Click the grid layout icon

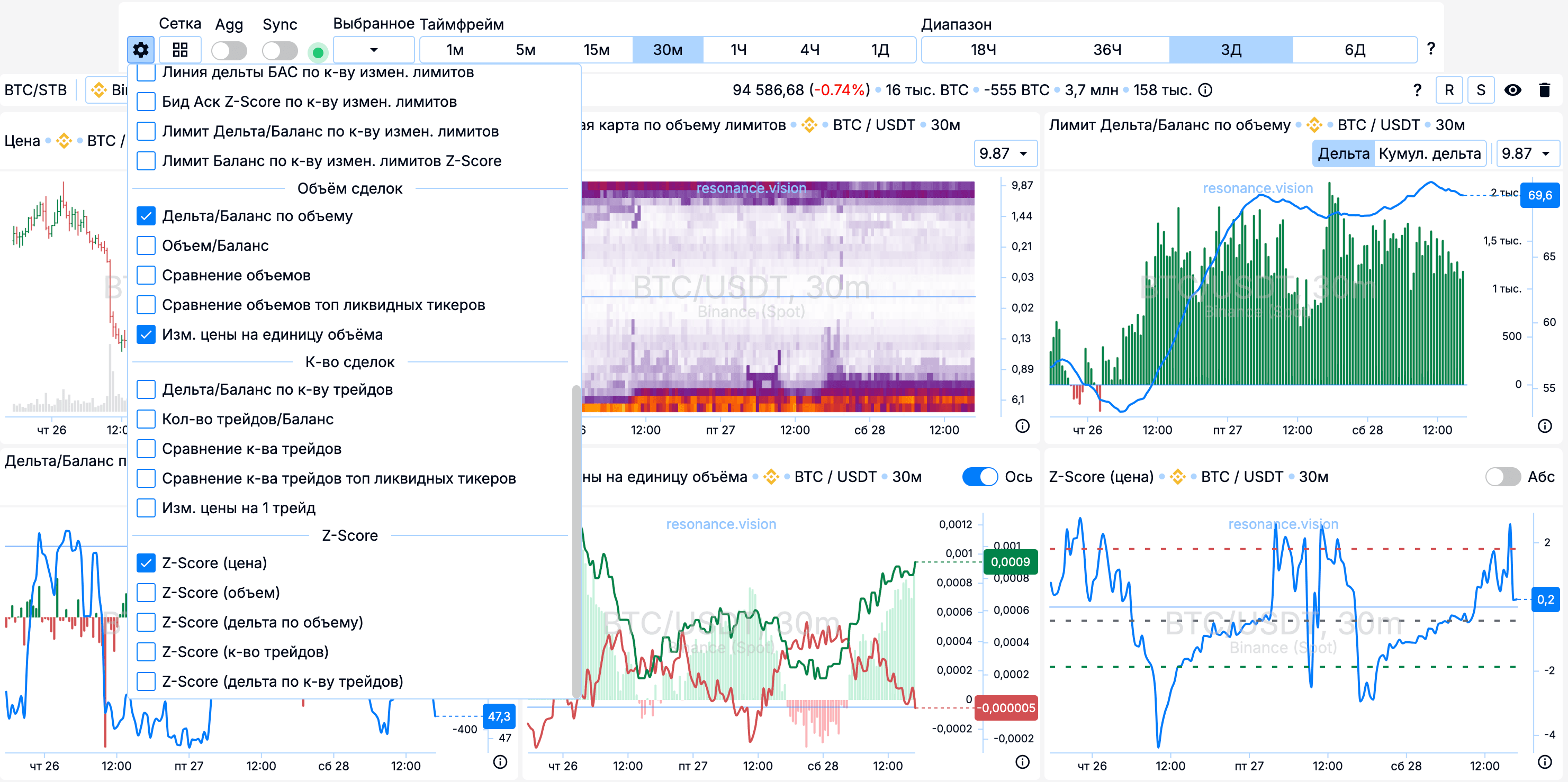(180, 49)
